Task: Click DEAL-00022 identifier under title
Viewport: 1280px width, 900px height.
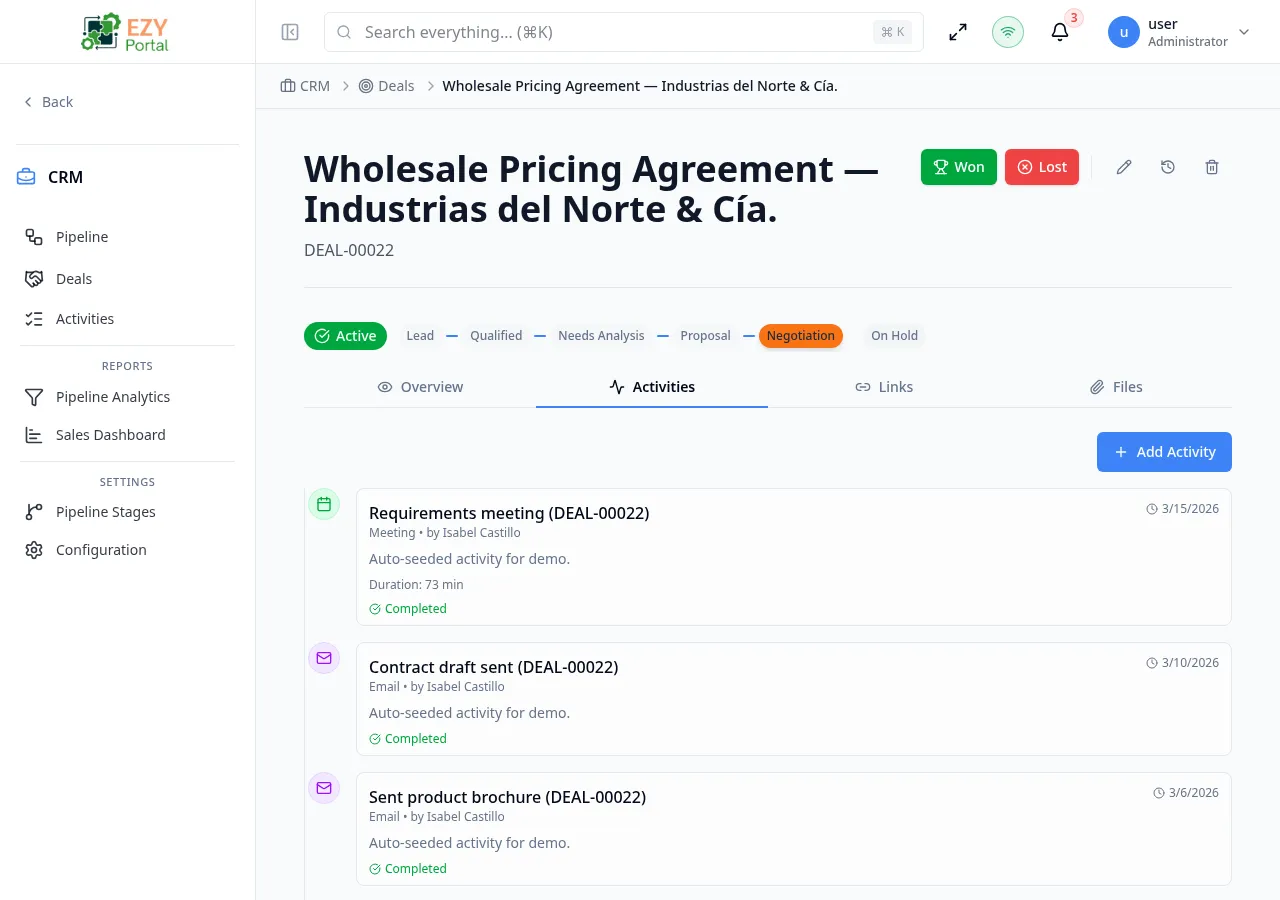Action: 349,250
